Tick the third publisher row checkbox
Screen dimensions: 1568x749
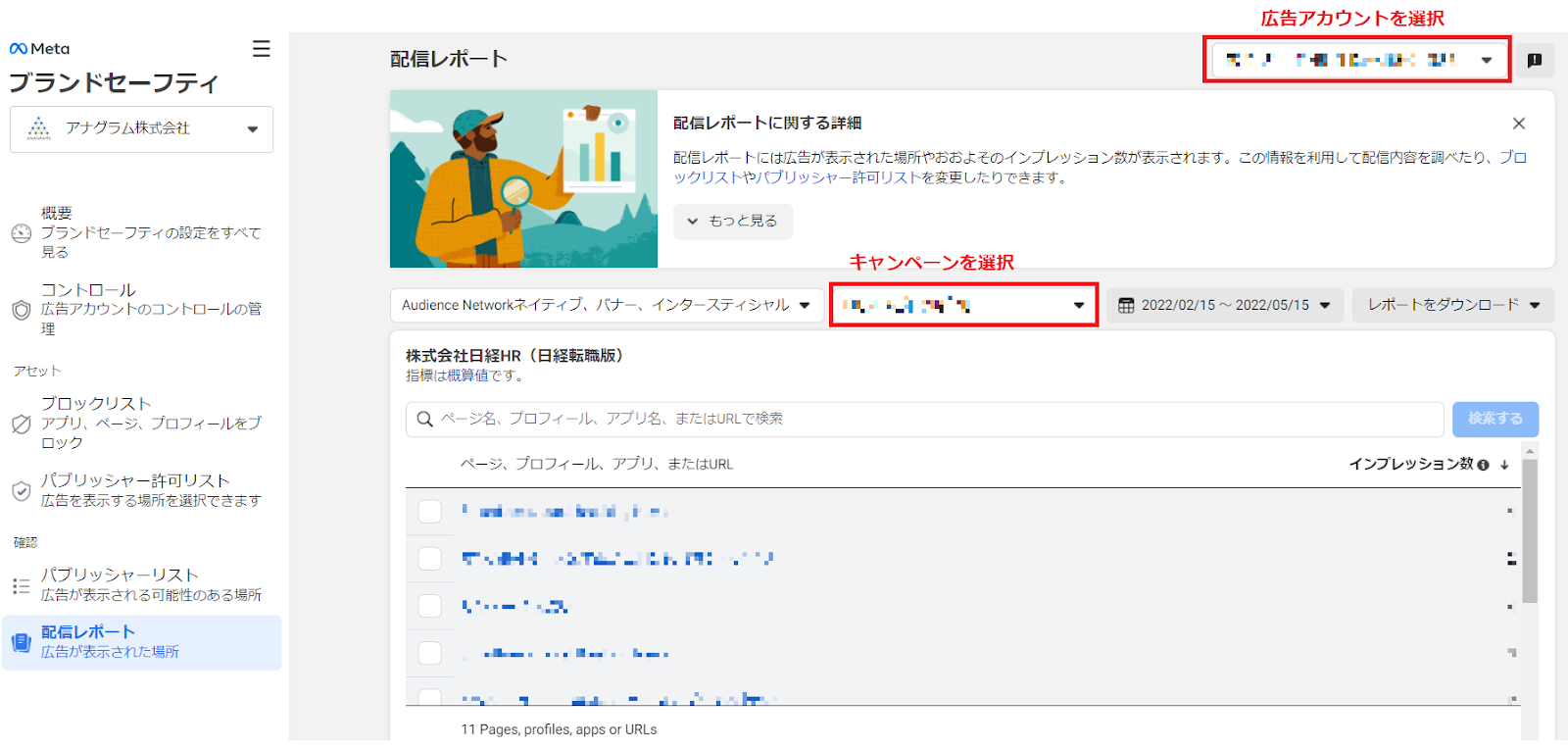click(429, 605)
